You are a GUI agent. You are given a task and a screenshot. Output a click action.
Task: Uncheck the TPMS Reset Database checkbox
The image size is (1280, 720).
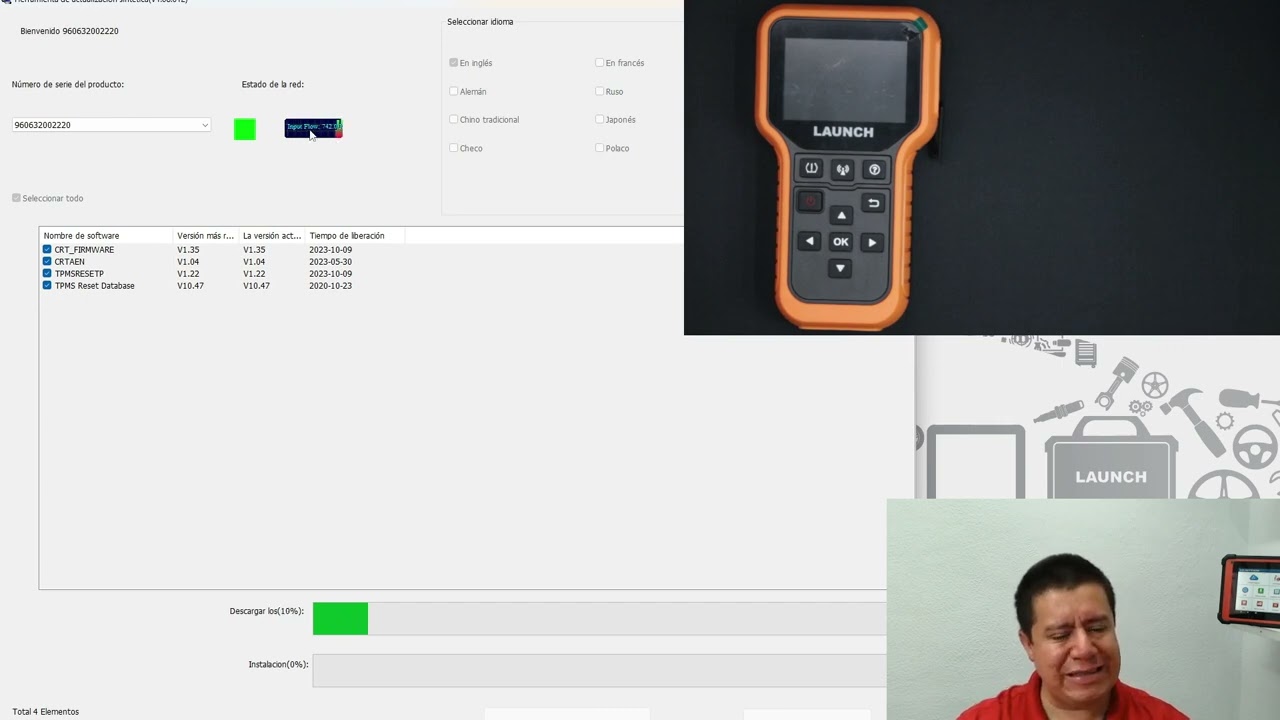coord(47,285)
